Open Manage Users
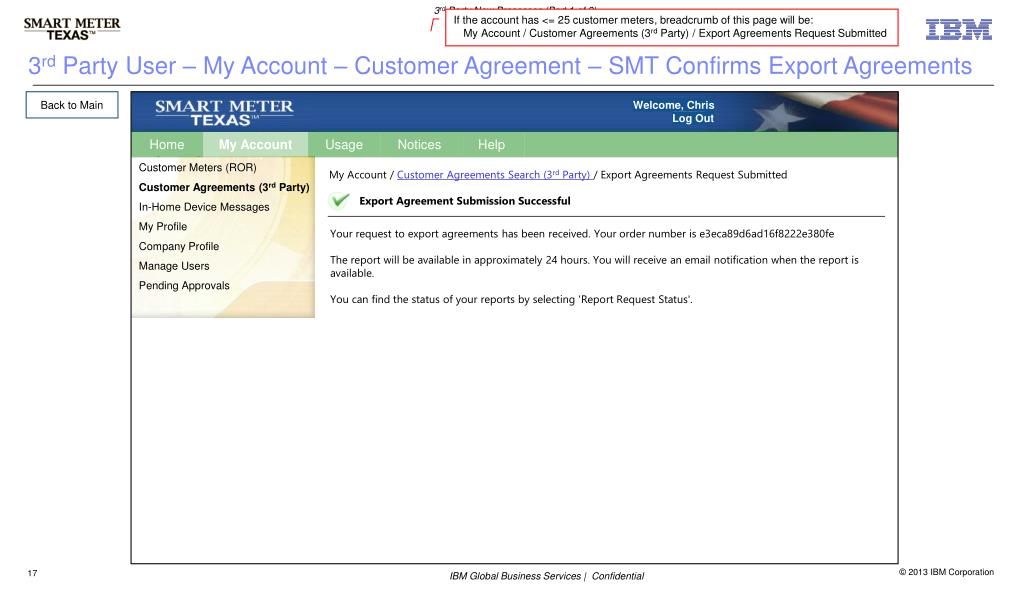This screenshot has height=590, width=1023. click(x=174, y=266)
